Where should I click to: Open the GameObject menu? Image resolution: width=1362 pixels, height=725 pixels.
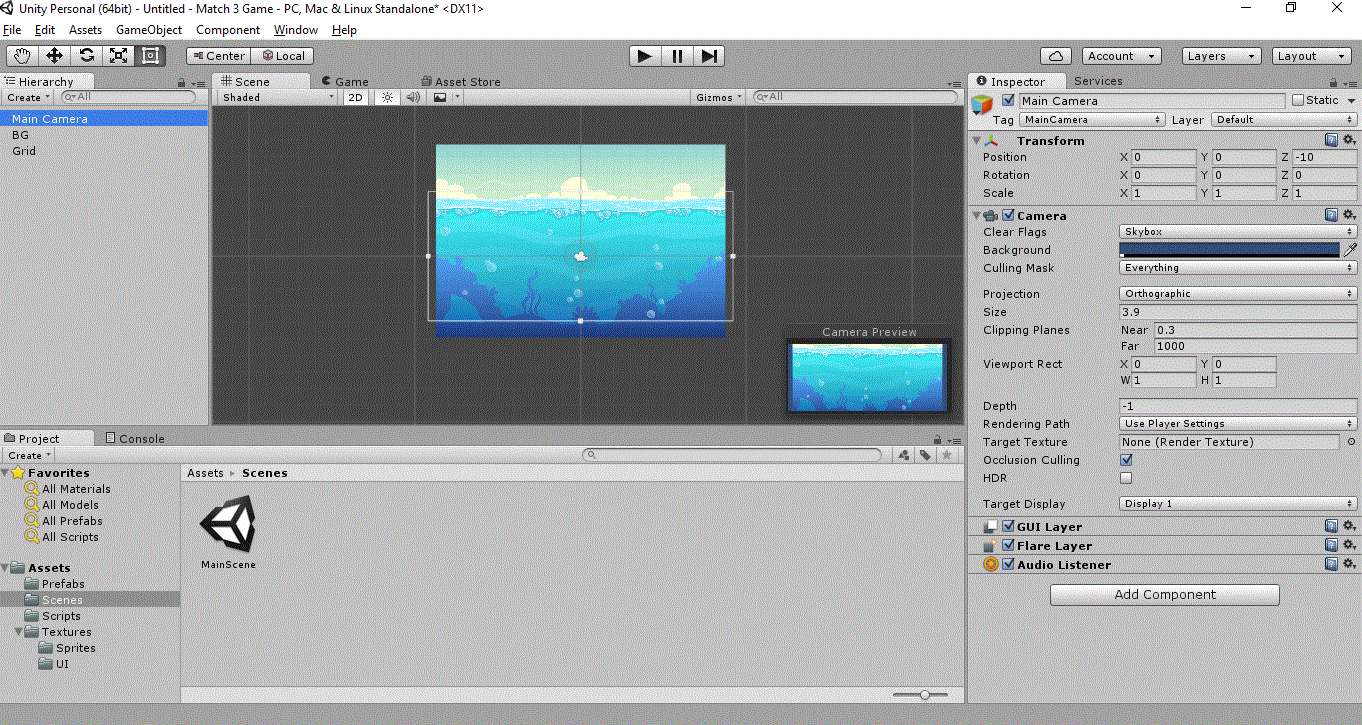(x=149, y=29)
